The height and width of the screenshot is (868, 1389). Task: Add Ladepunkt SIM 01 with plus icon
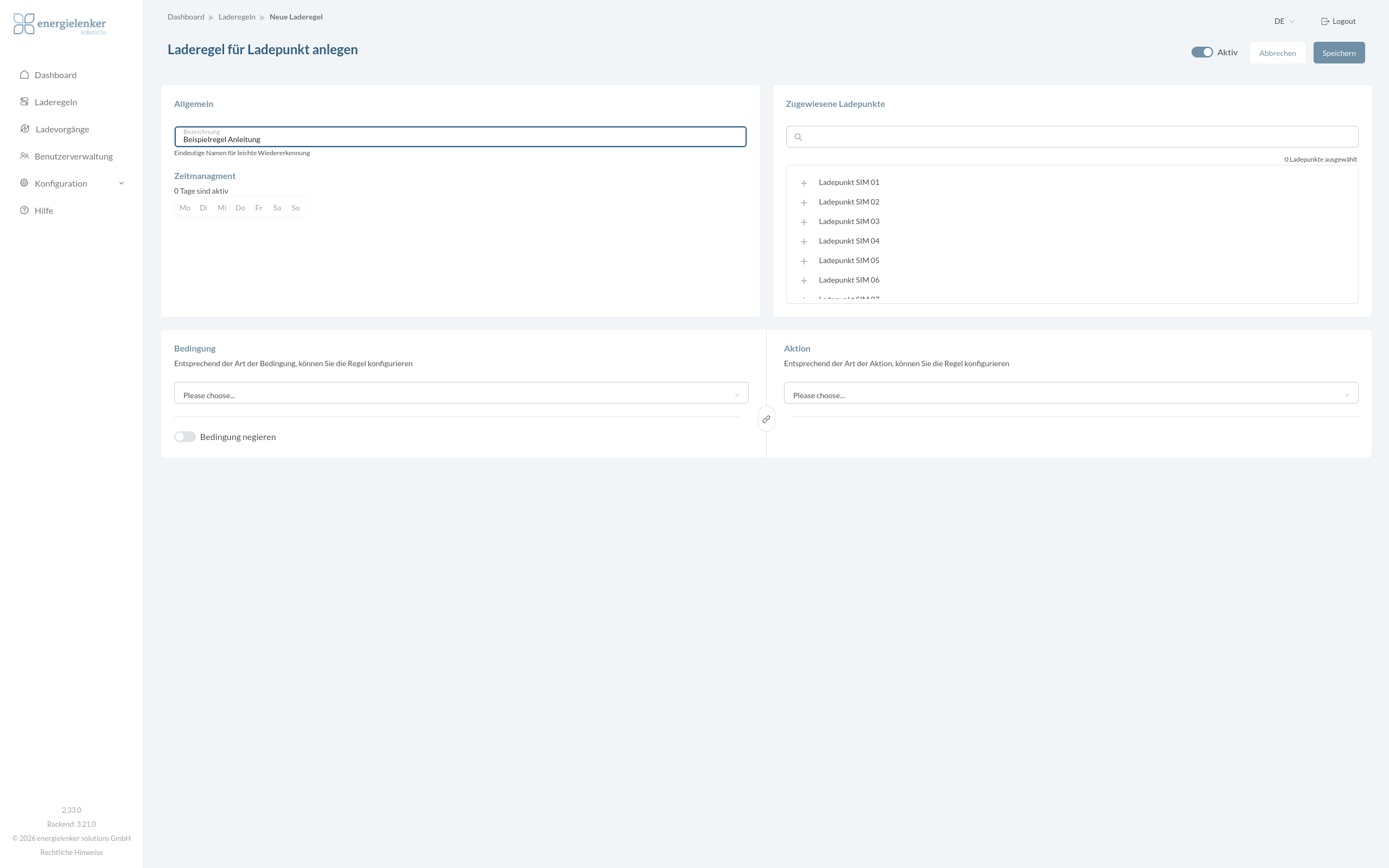(x=804, y=183)
